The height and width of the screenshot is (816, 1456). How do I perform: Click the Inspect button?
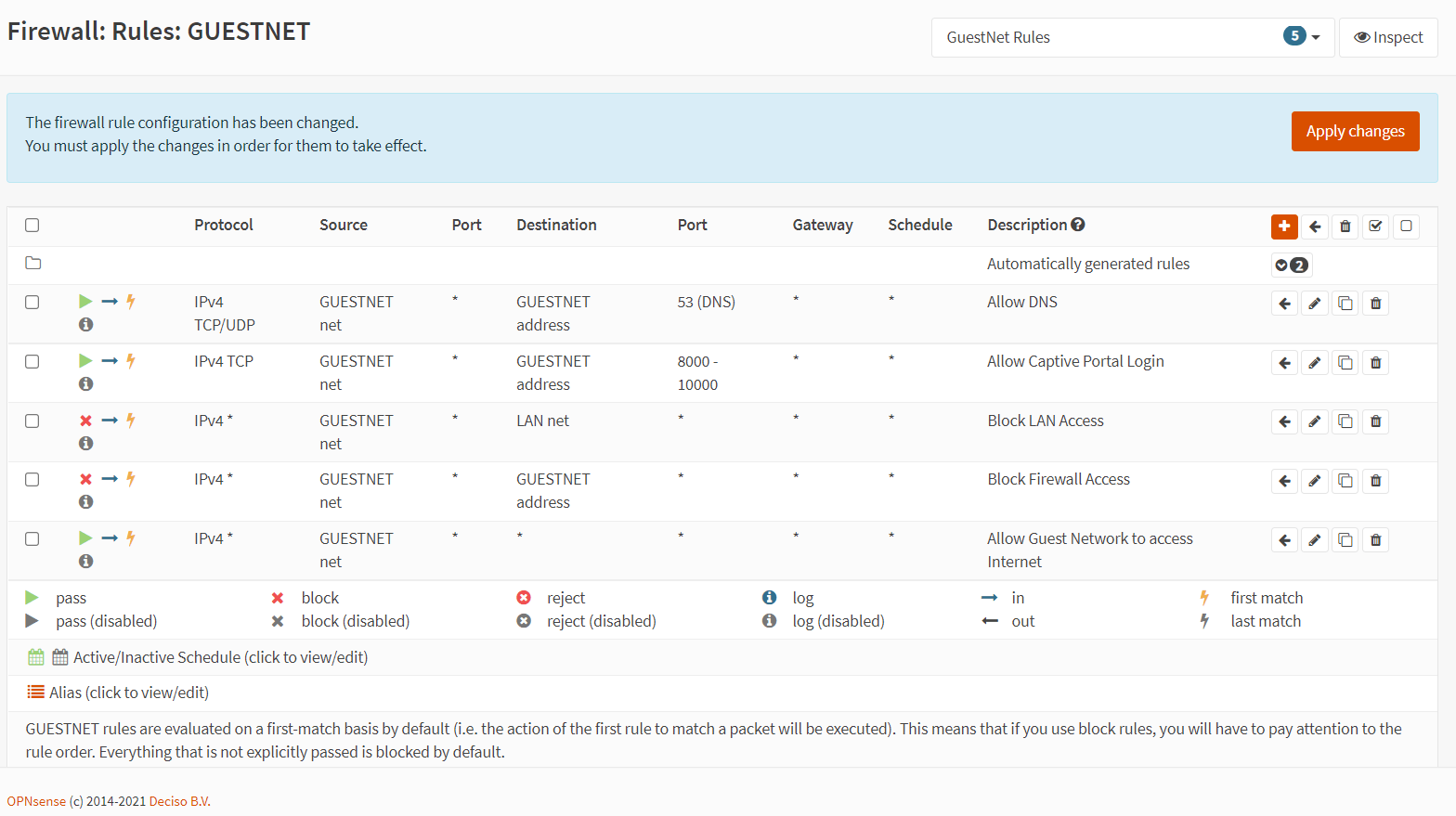pyautogui.click(x=1388, y=38)
